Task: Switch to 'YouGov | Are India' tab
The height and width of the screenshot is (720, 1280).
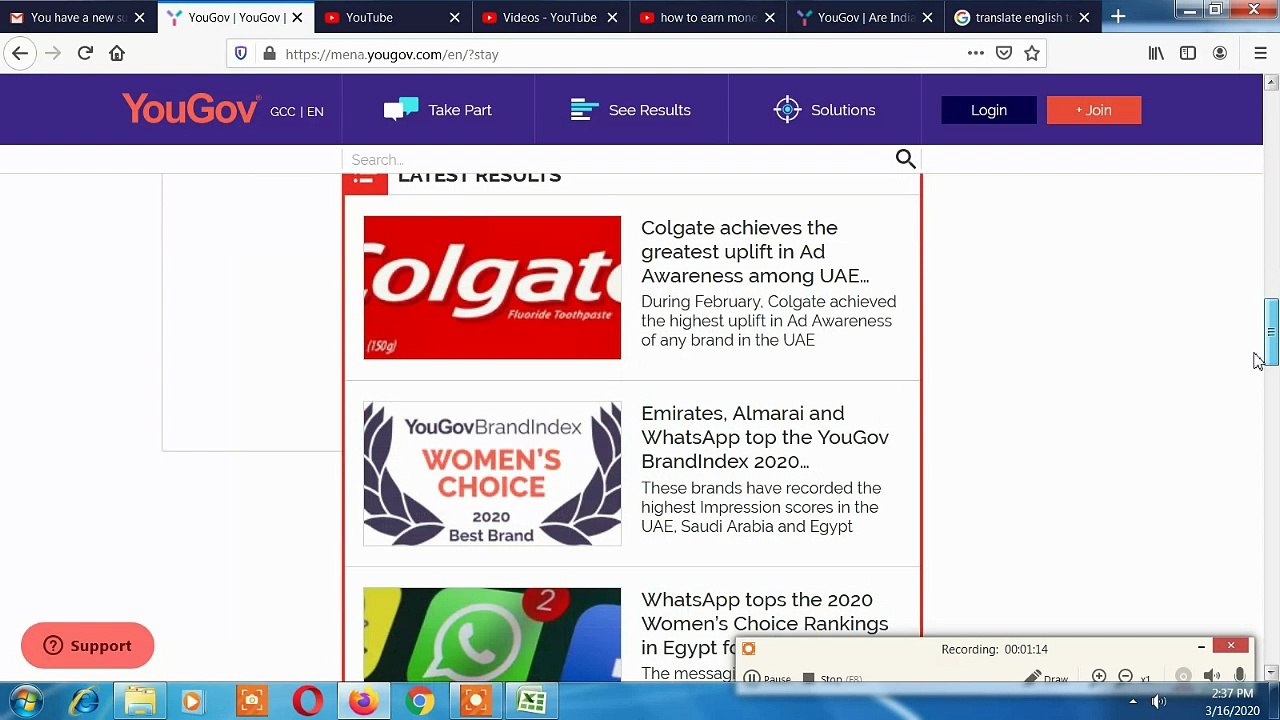Action: coord(865,17)
